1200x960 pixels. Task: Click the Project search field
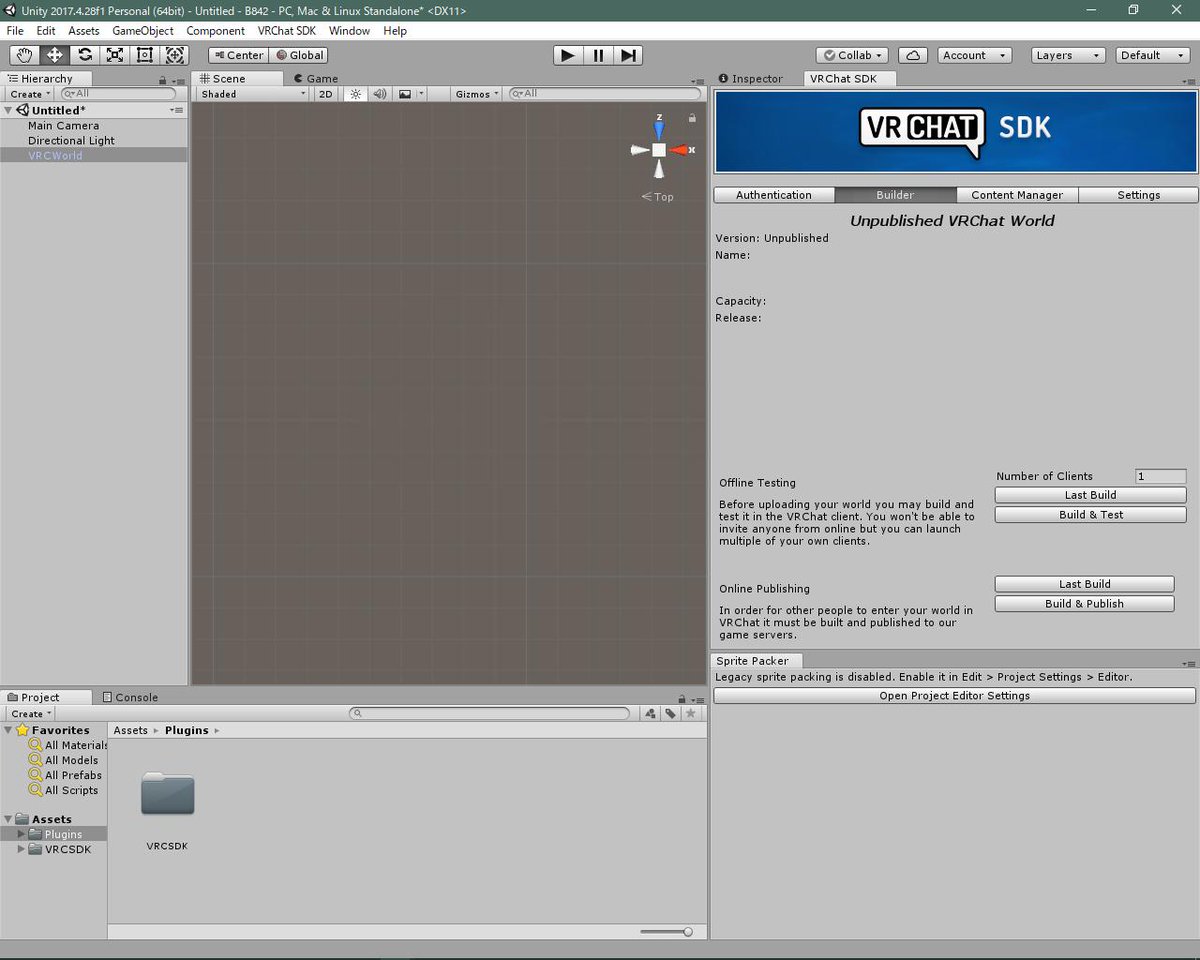click(x=490, y=714)
